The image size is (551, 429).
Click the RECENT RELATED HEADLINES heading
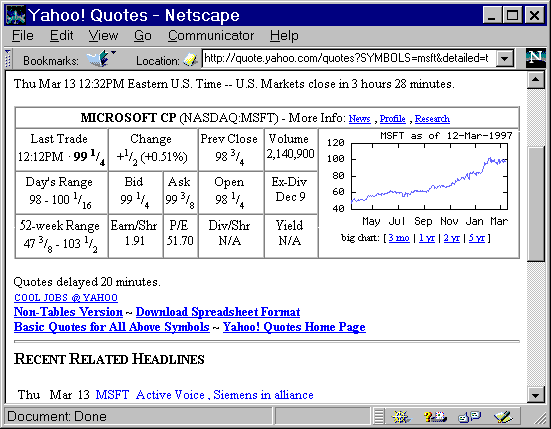coord(109,359)
